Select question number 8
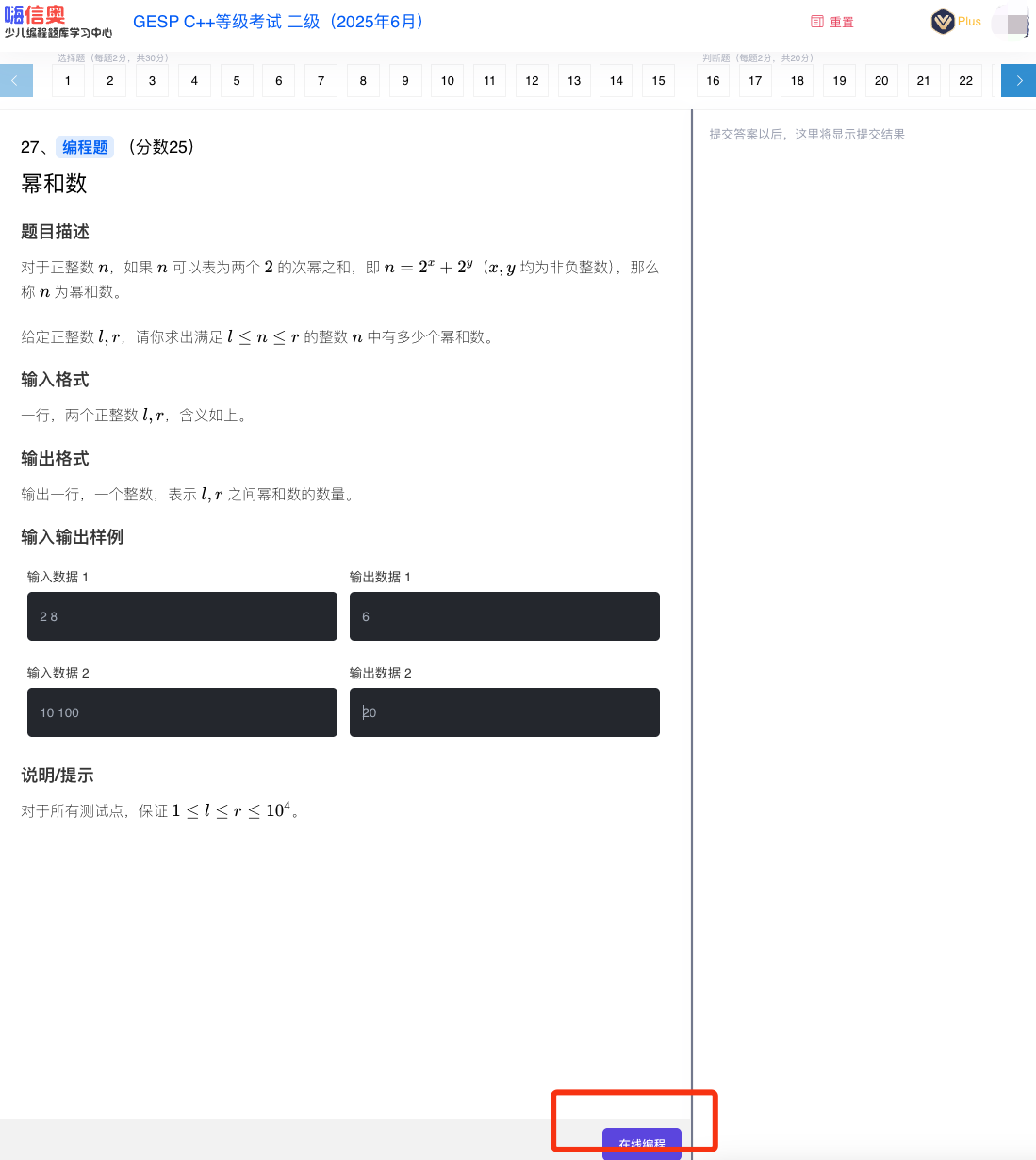 click(363, 81)
